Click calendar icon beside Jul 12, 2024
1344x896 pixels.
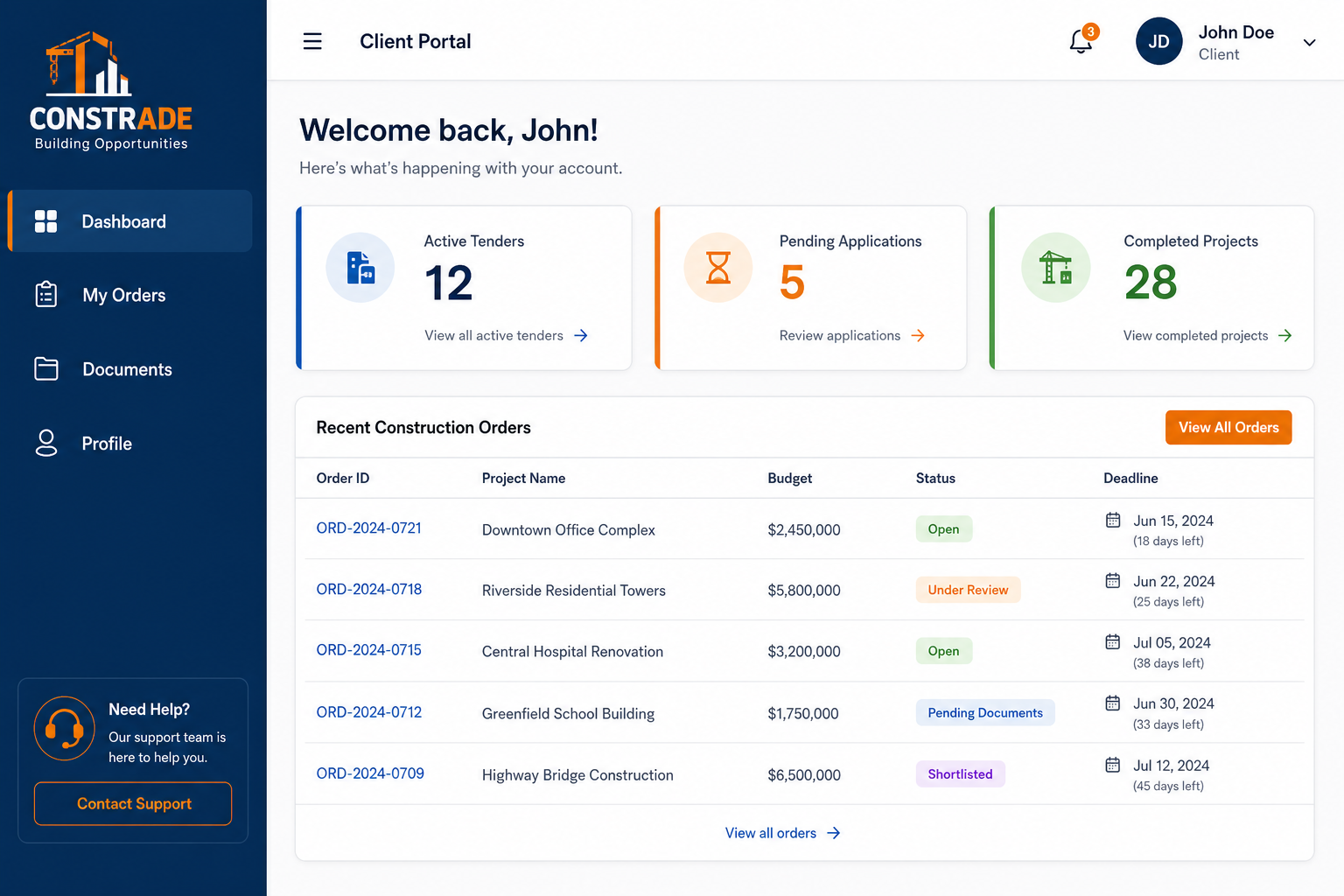click(x=1113, y=765)
